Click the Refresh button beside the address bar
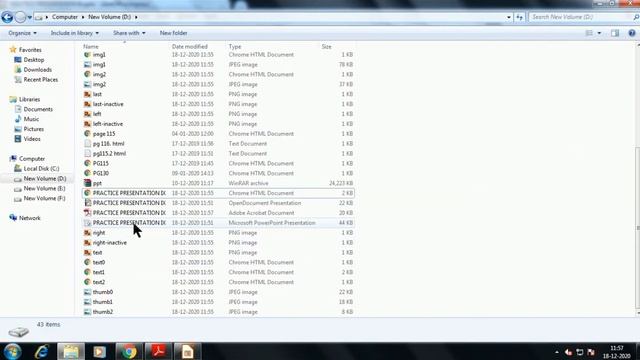640x360 pixels. [x=519, y=17]
